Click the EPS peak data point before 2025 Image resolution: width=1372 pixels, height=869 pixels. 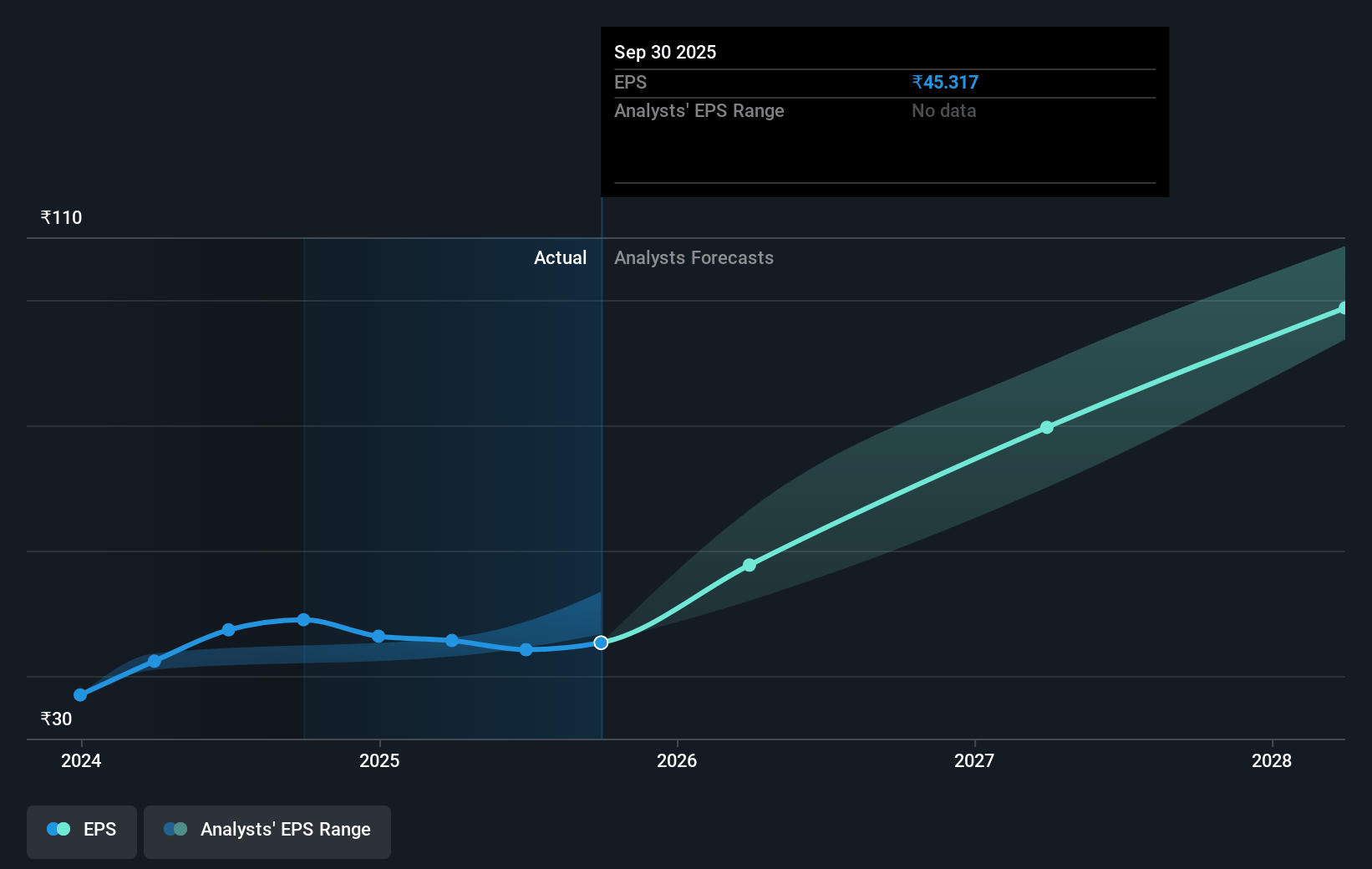pos(303,620)
